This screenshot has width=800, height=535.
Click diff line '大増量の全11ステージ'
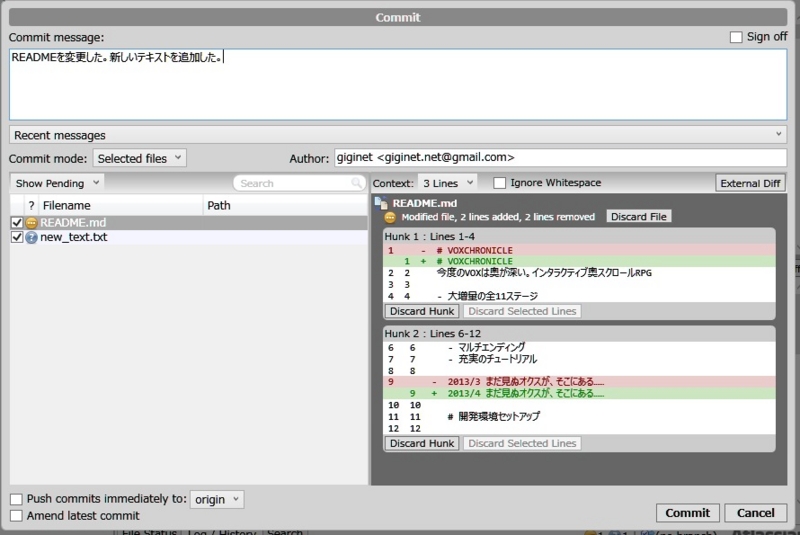tap(579, 296)
